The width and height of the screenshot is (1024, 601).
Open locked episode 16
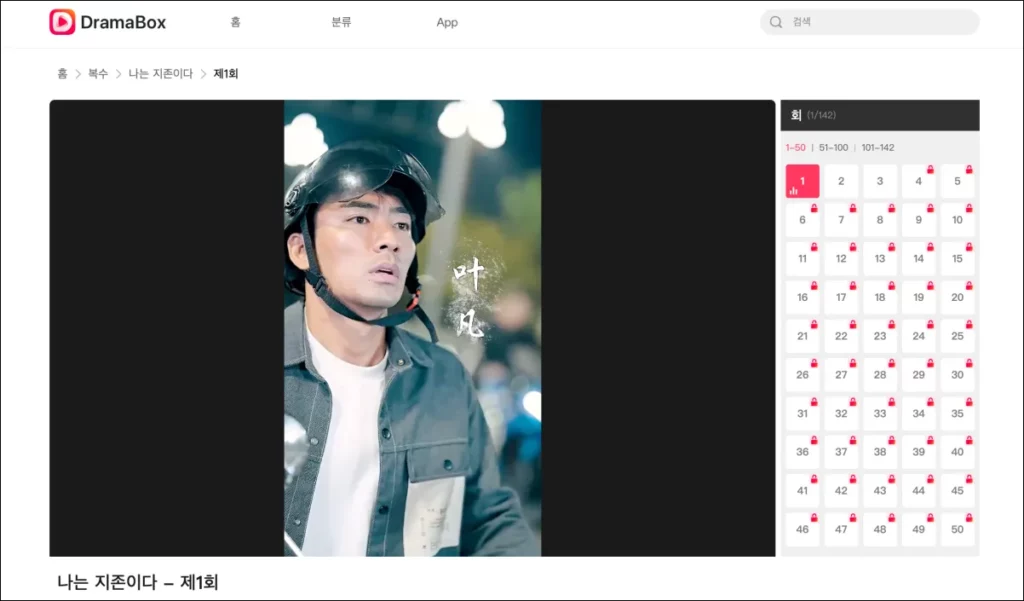(x=803, y=297)
